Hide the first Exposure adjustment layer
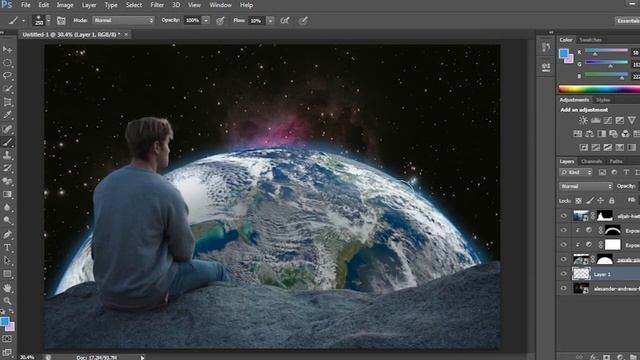The height and width of the screenshot is (360, 640). point(564,230)
